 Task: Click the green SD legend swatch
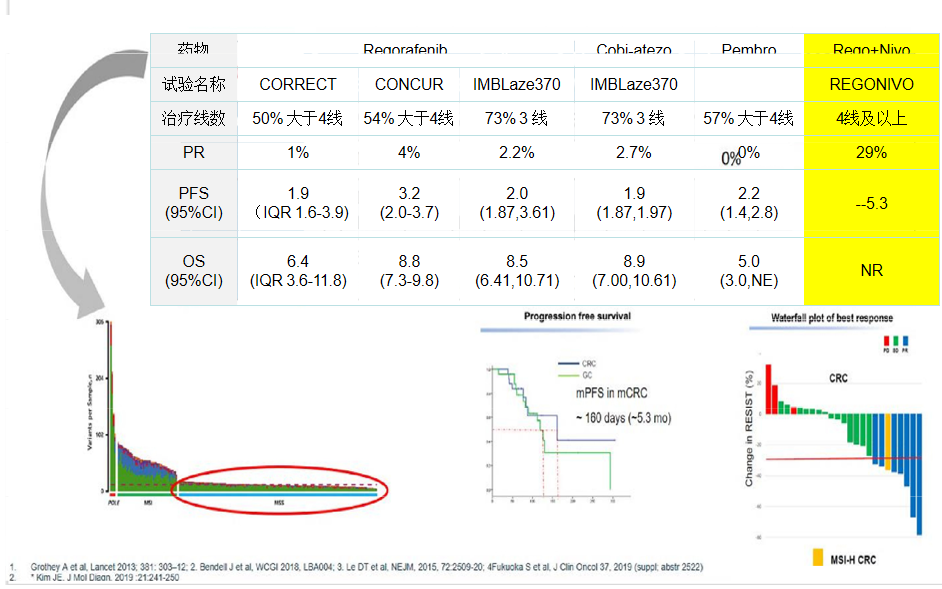click(896, 341)
